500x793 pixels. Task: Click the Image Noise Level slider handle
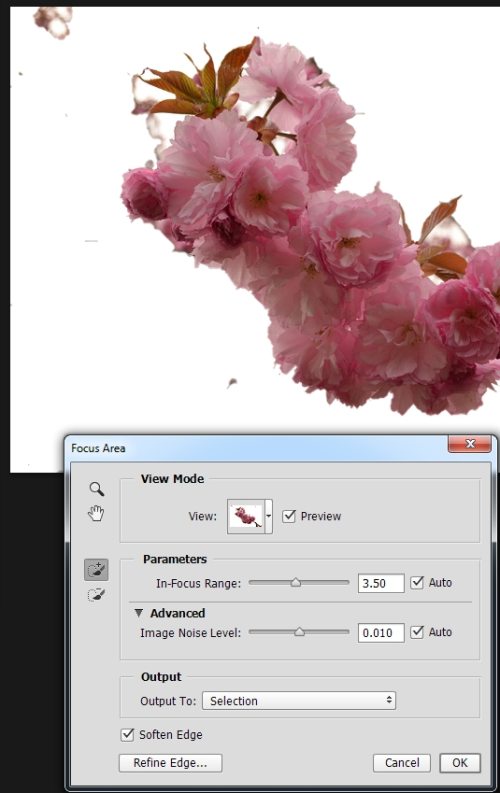pos(299,632)
